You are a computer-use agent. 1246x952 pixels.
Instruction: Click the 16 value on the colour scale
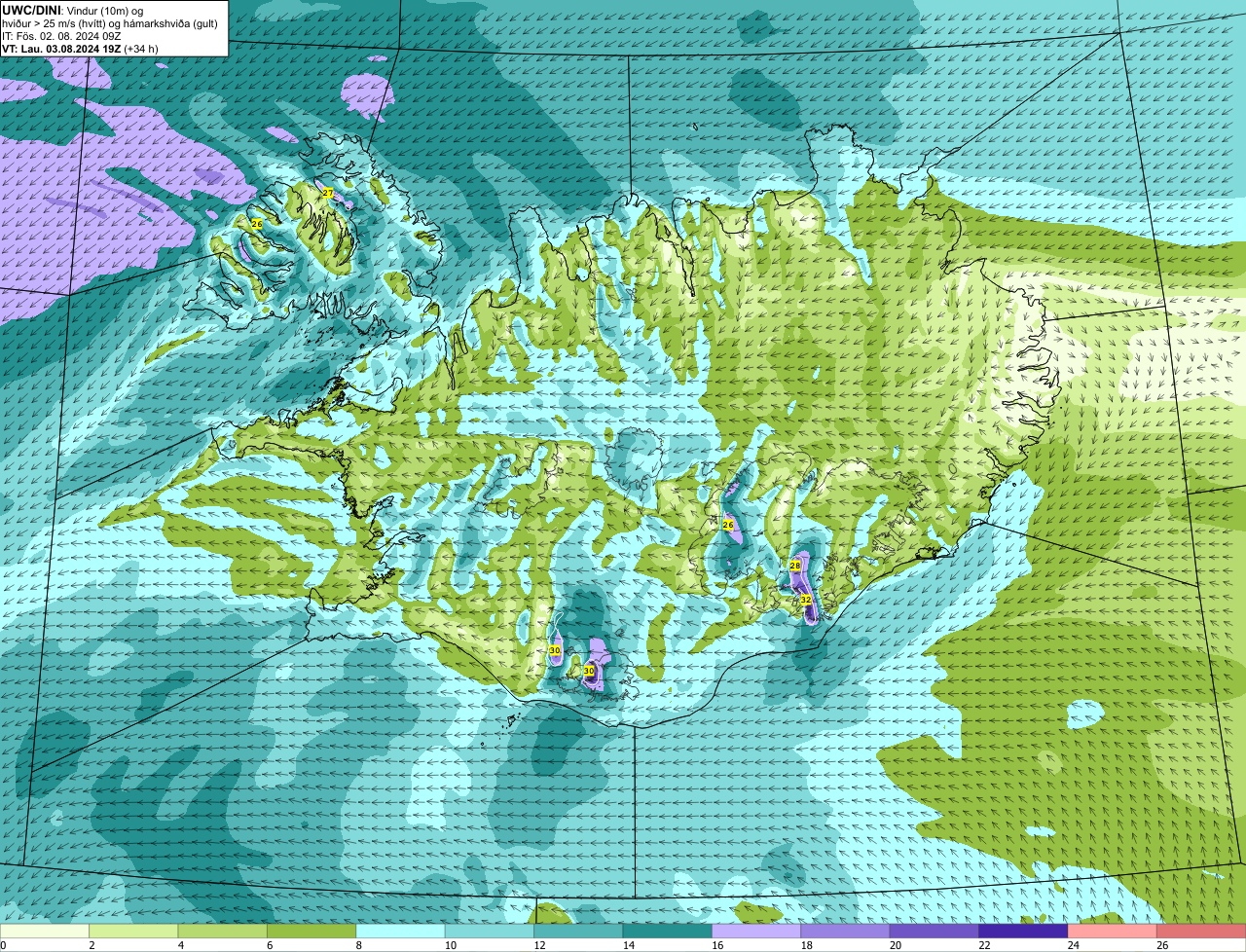(x=717, y=945)
